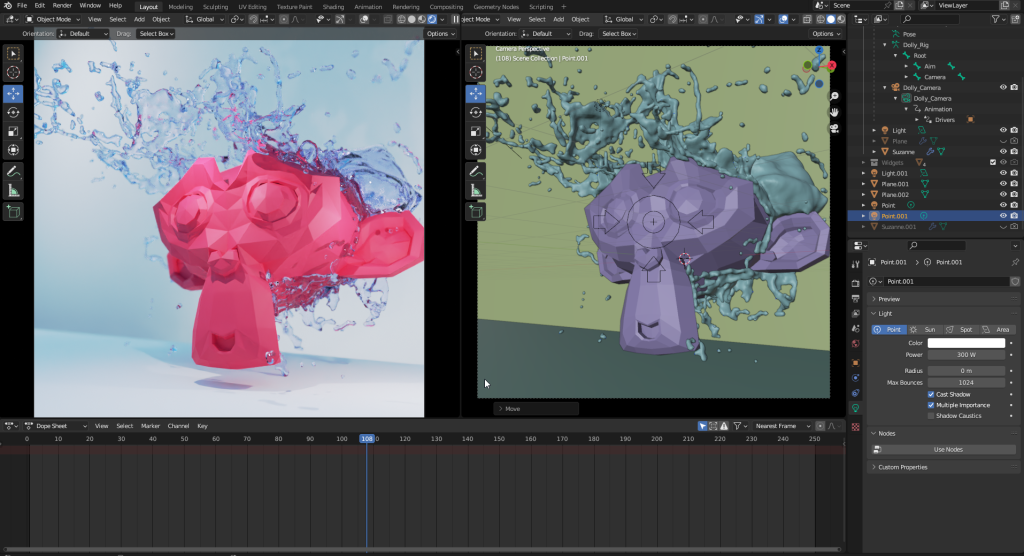This screenshot has width=1024, height=556.
Task: Open the Render menu
Action: [62, 6]
